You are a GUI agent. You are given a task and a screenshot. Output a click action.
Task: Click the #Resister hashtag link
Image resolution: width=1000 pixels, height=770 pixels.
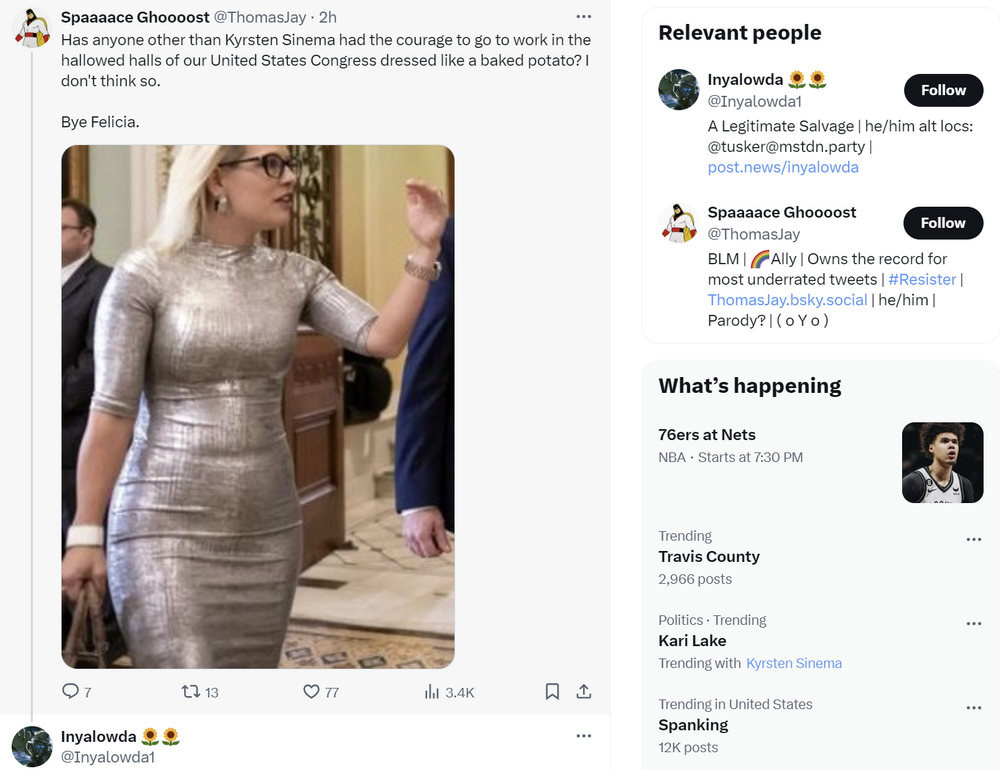coord(921,279)
